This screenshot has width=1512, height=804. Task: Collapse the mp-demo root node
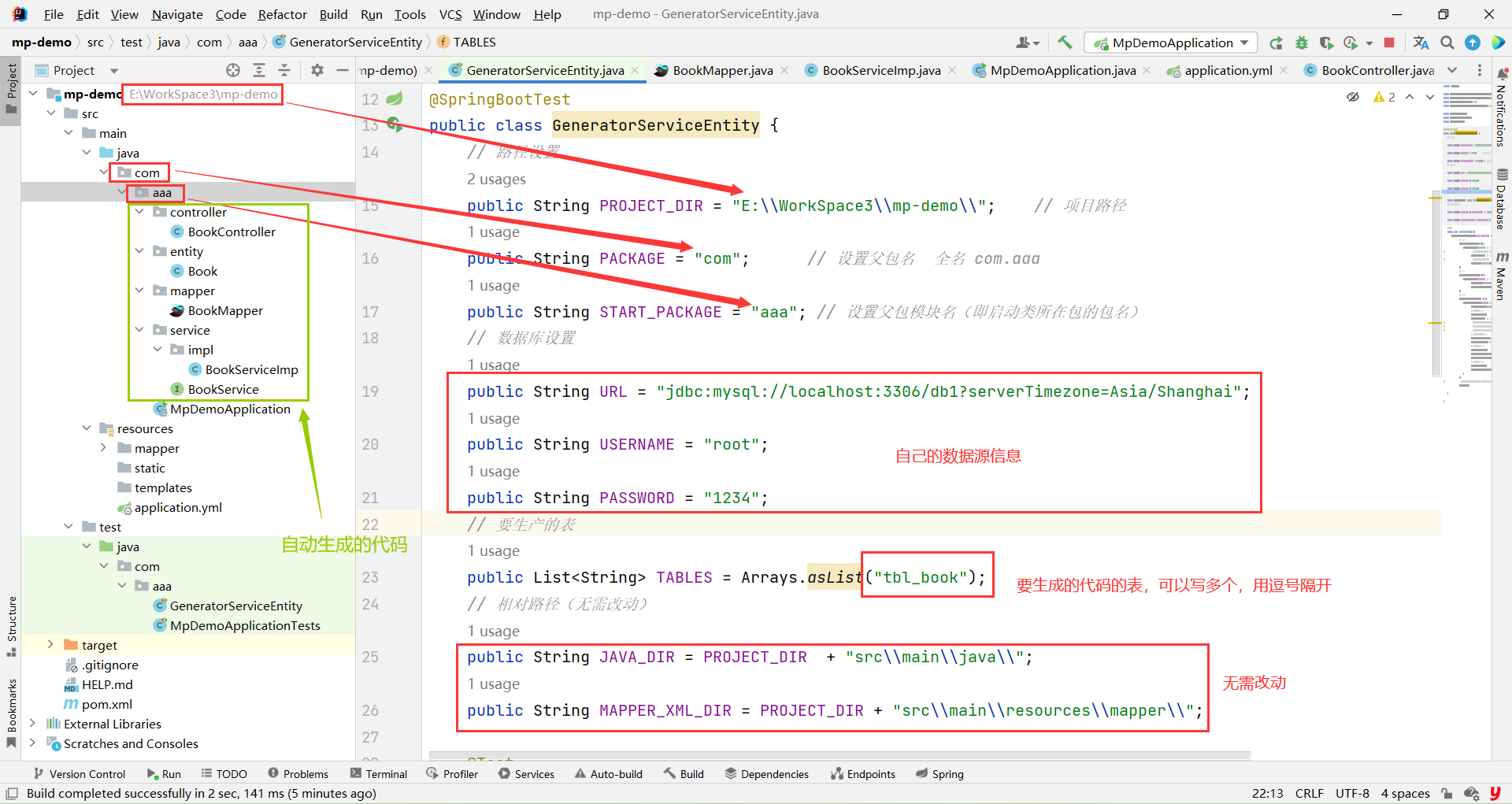33,94
